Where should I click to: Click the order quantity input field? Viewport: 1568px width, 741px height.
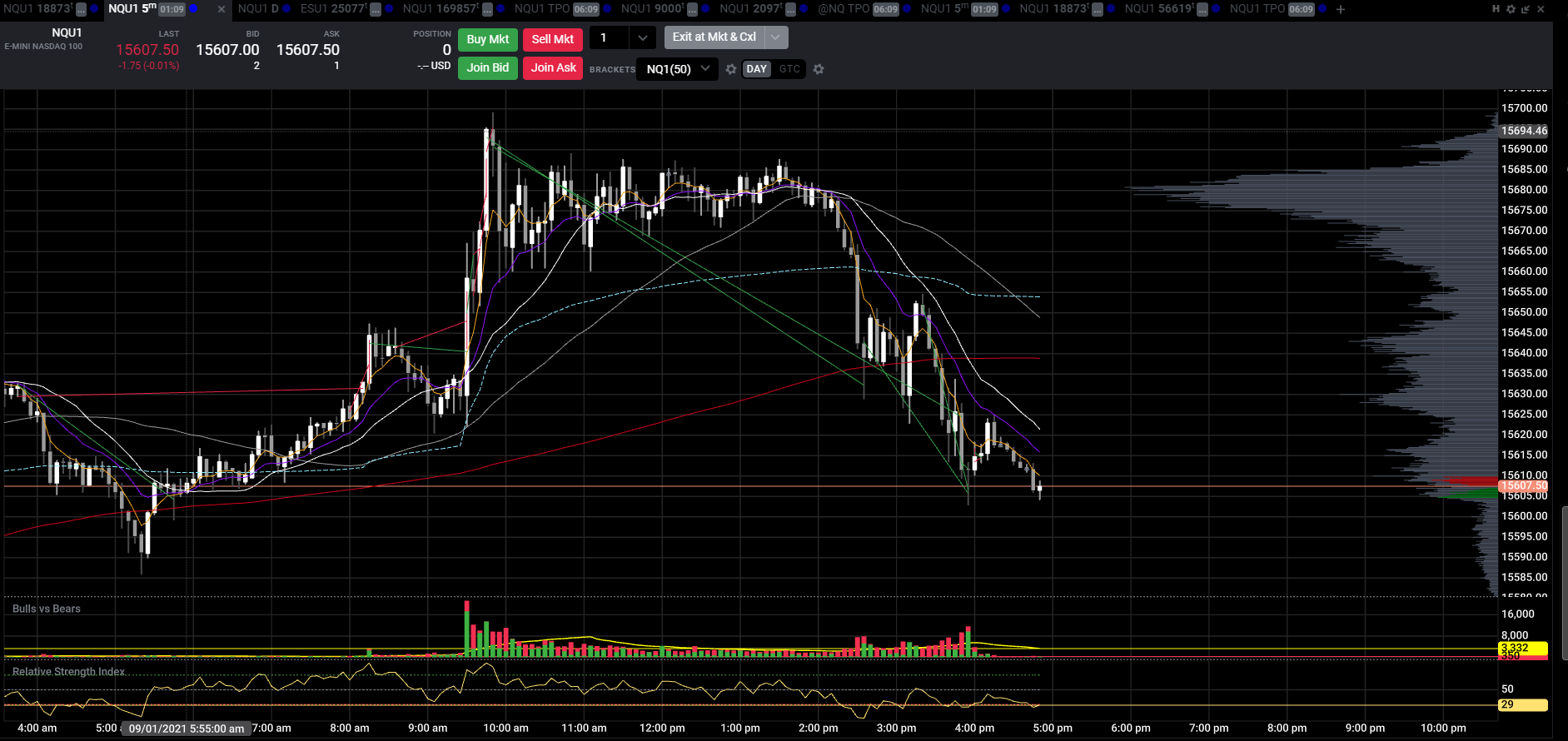pyautogui.click(x=610, y=38)
